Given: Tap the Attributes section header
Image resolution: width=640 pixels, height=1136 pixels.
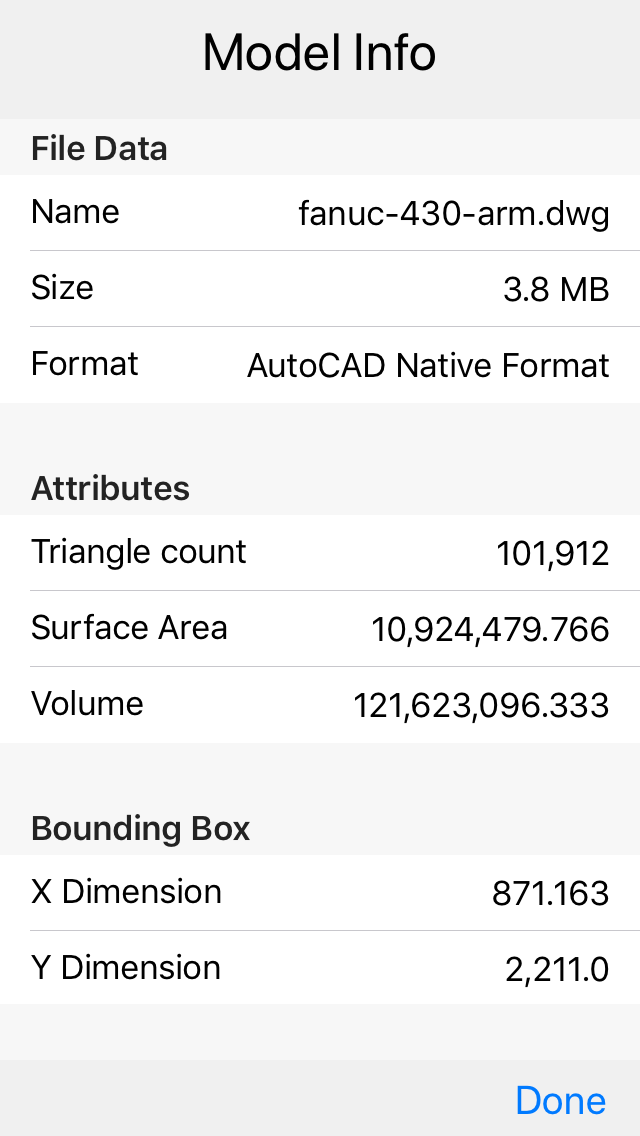Looking at the screenshot, I should point(110,488).
